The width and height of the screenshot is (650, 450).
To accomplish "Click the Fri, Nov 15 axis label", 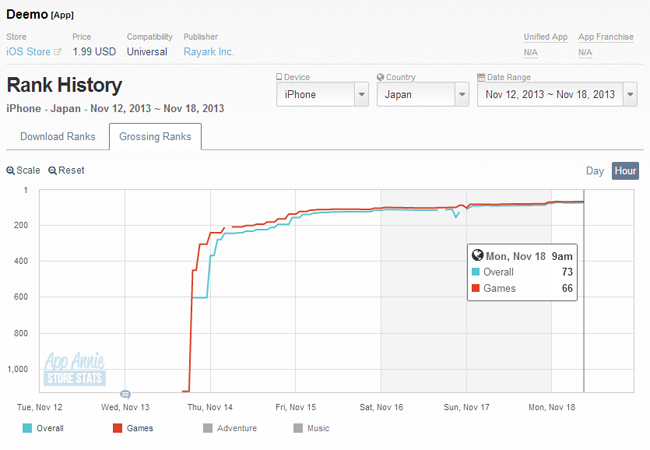I will click(x=296, y=407).
